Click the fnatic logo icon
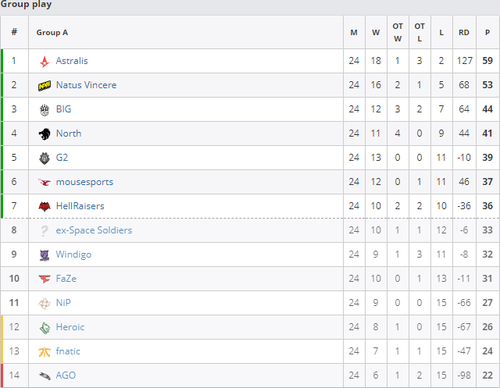500x388 pixels. 44,352
